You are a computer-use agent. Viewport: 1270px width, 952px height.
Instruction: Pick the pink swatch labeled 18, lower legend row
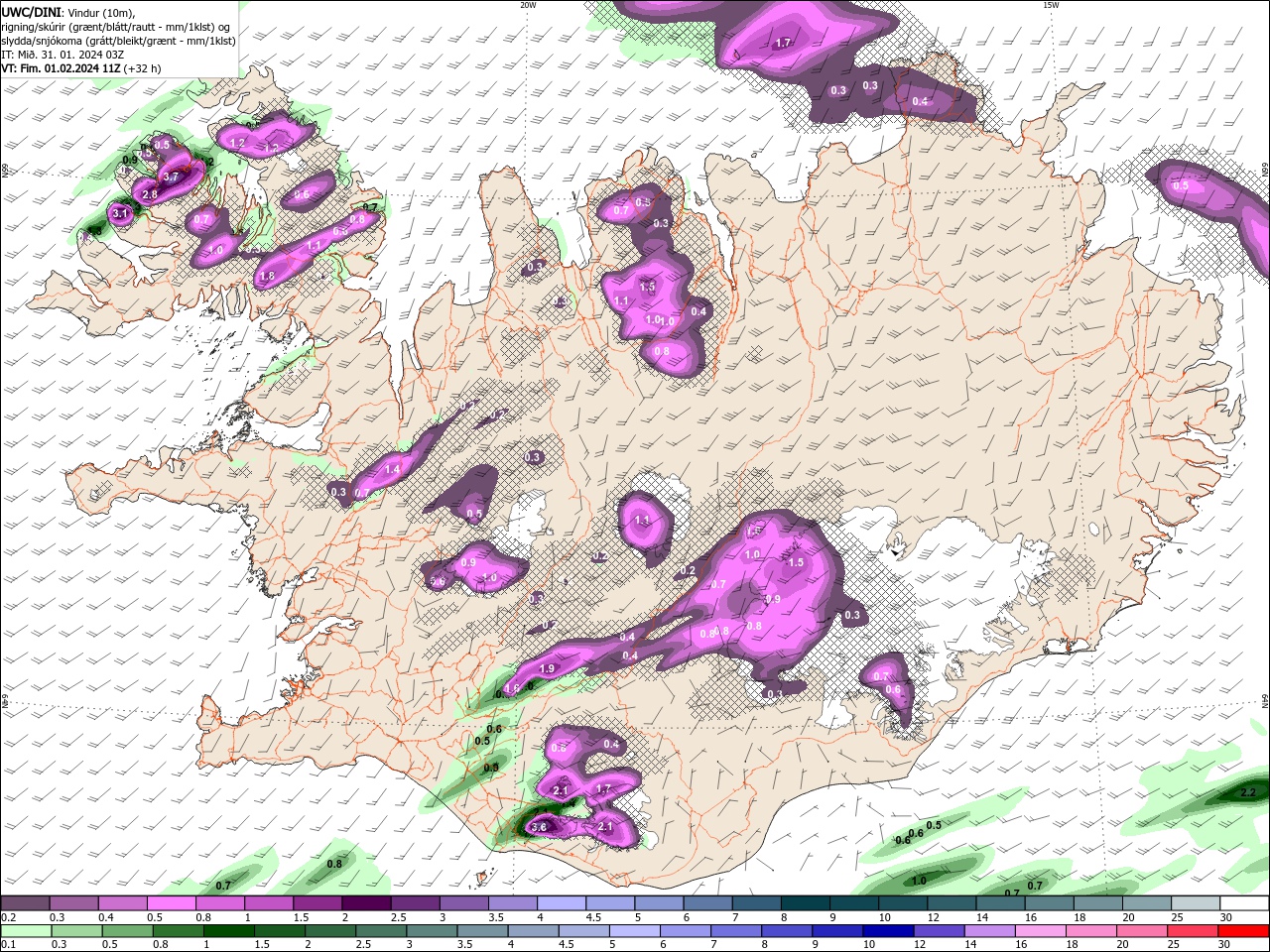(x=1089, y=931)
